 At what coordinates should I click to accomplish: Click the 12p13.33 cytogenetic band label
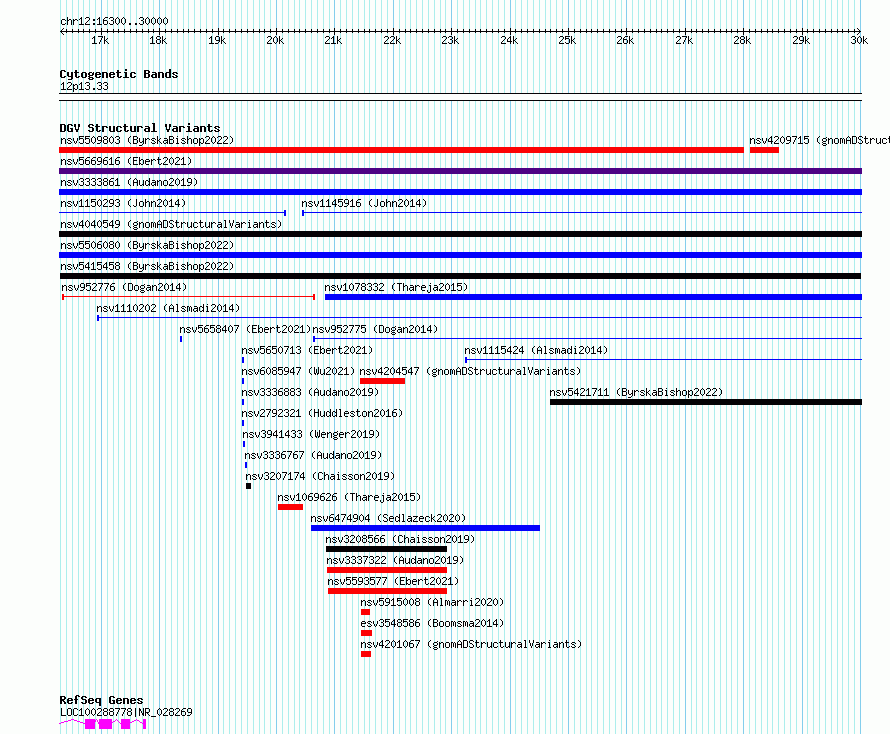click(84, 86)
